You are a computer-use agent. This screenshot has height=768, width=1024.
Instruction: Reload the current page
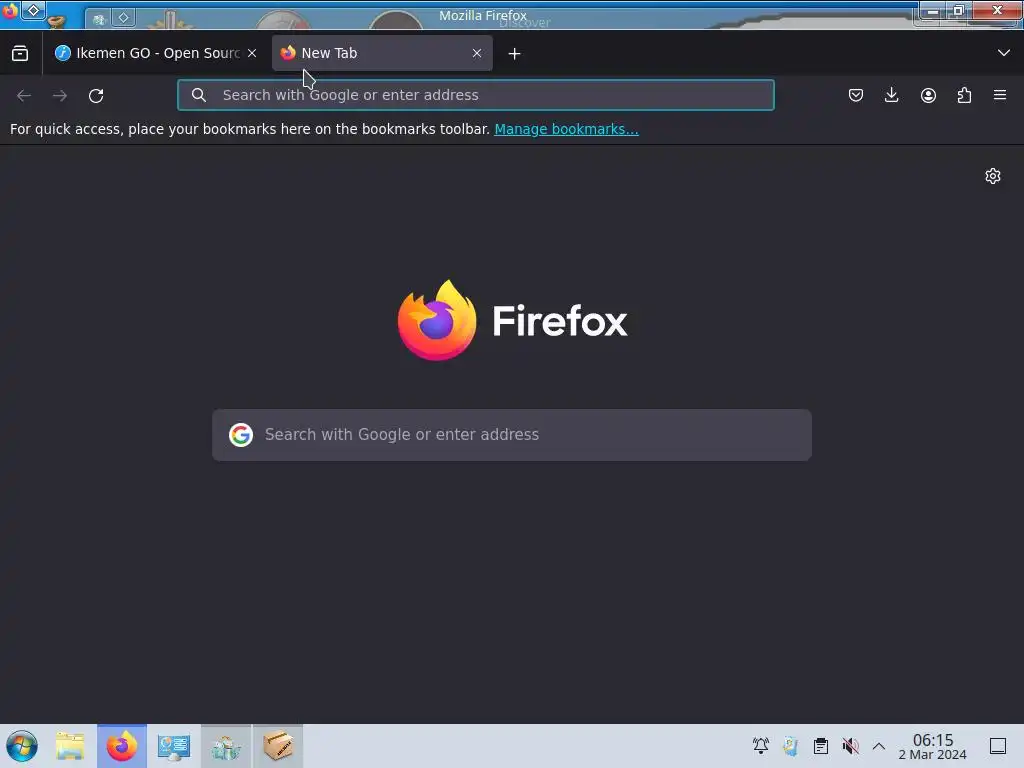coord(96,95)
